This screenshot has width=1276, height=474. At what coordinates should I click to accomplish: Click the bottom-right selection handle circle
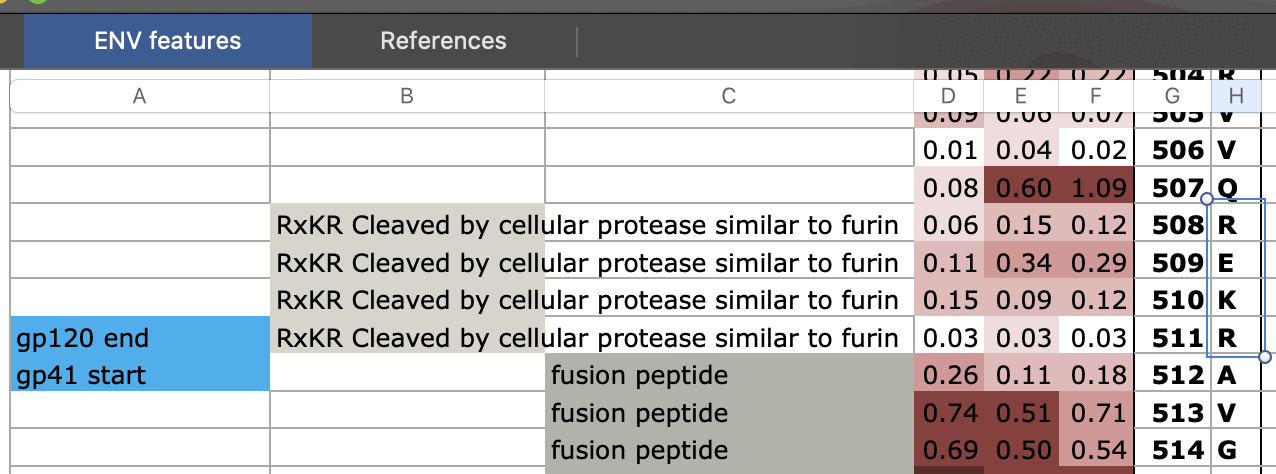coord(1265,357)
